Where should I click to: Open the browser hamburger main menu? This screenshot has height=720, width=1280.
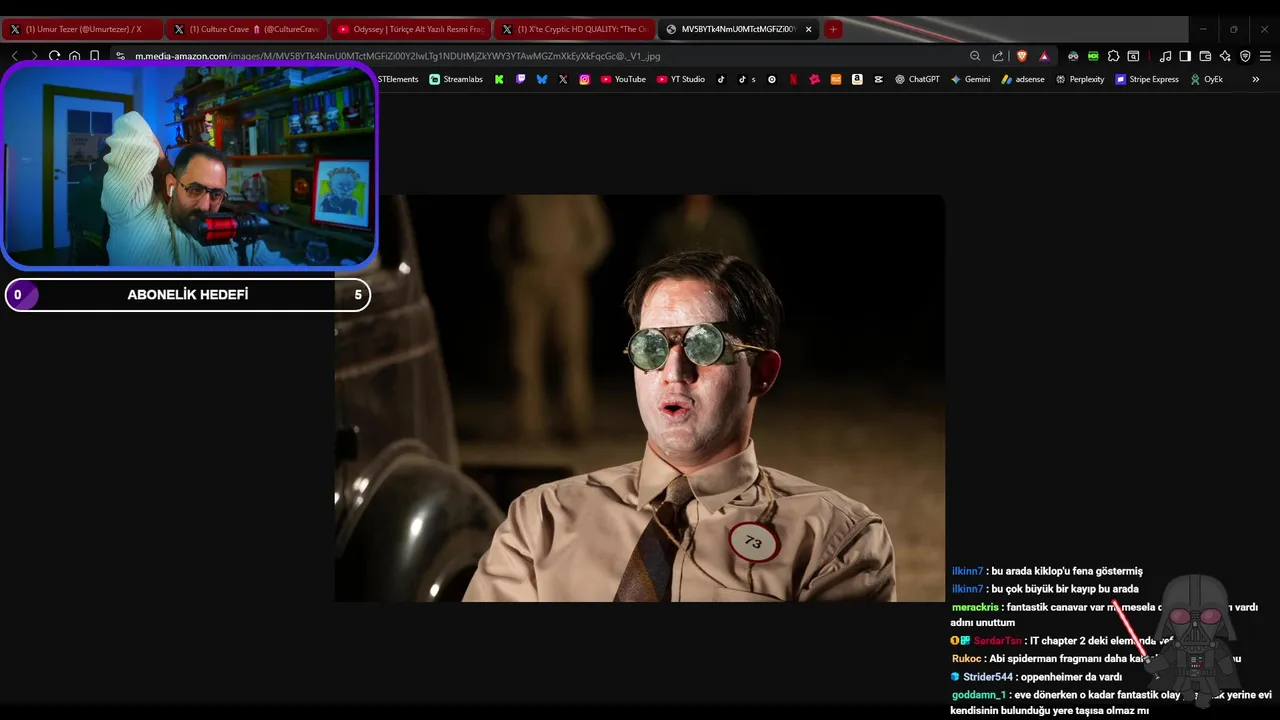pyautogui.click(x=1265, y=56)
